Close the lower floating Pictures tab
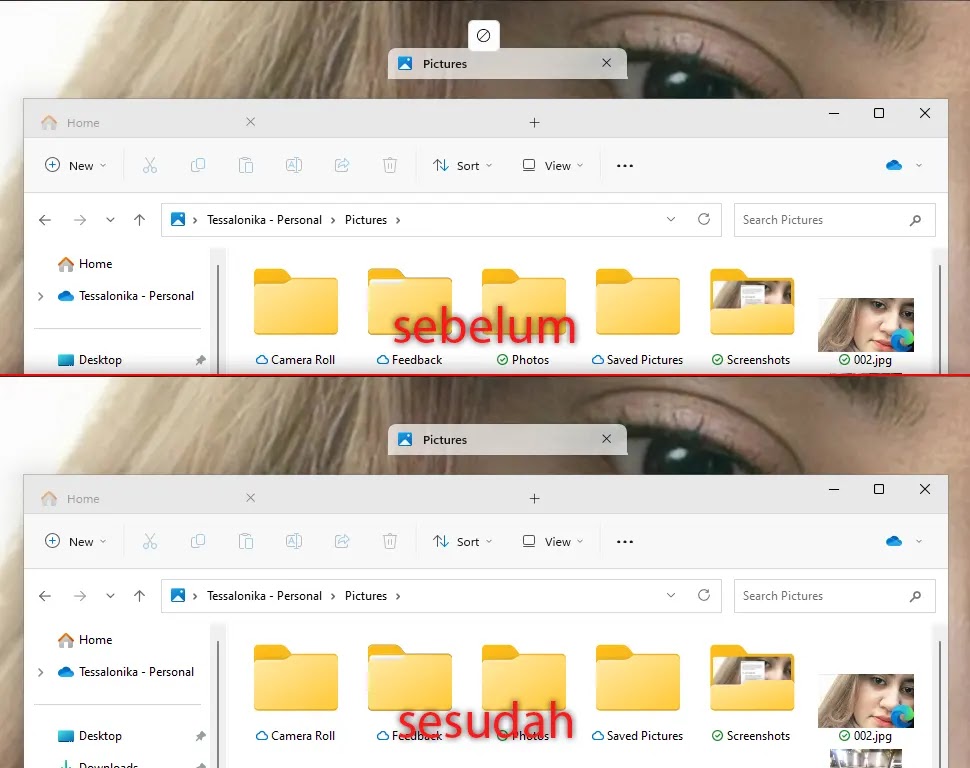 pos(606,439)
